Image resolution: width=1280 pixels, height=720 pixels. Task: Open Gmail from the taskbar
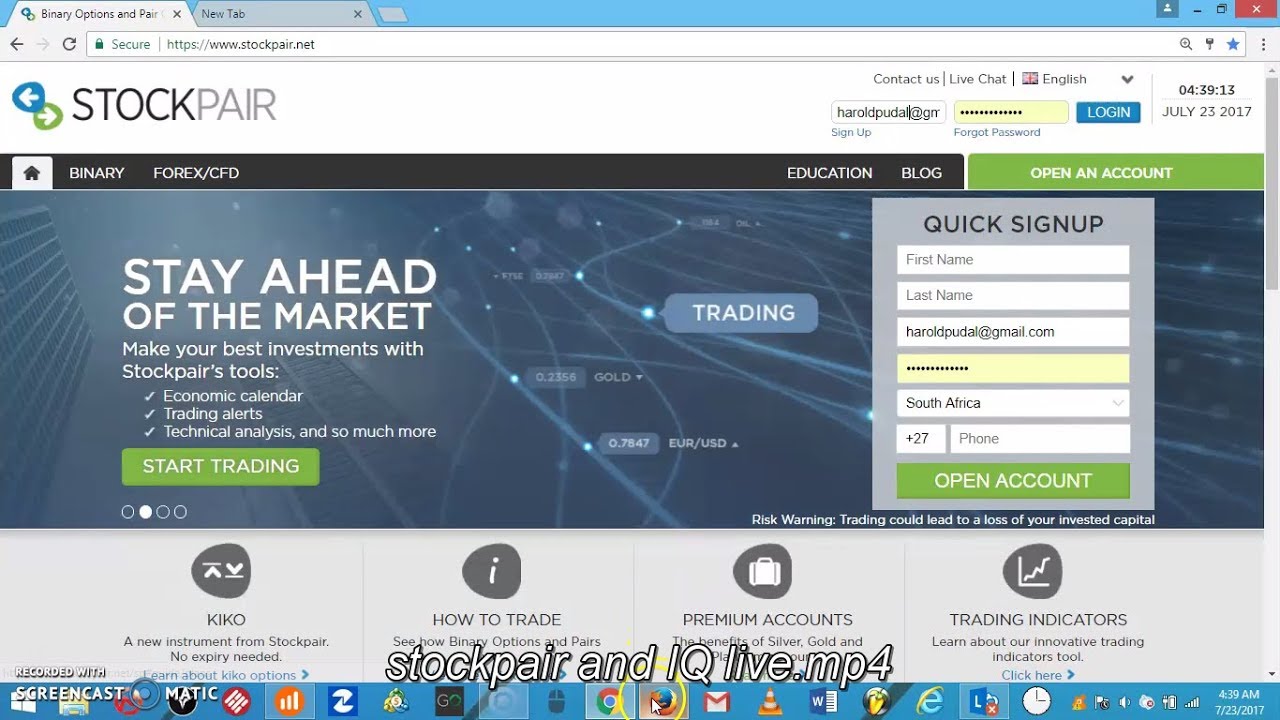pyautogui.click(x=716, y=702)
